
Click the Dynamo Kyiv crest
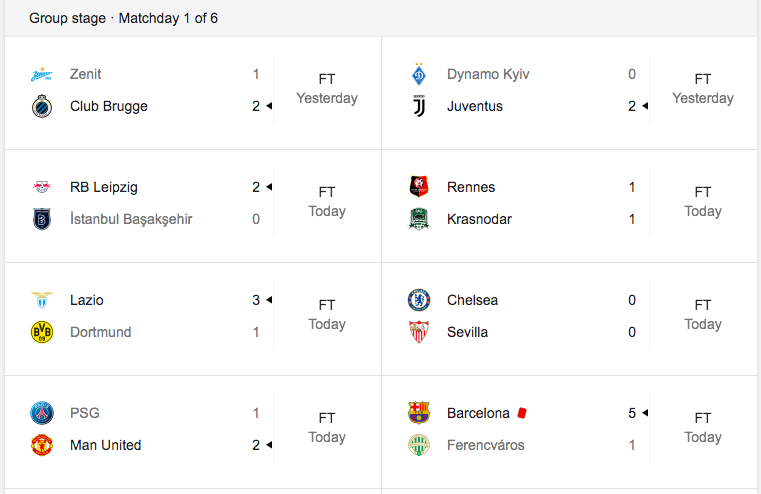pyautogui.click(x=419, y=74)
